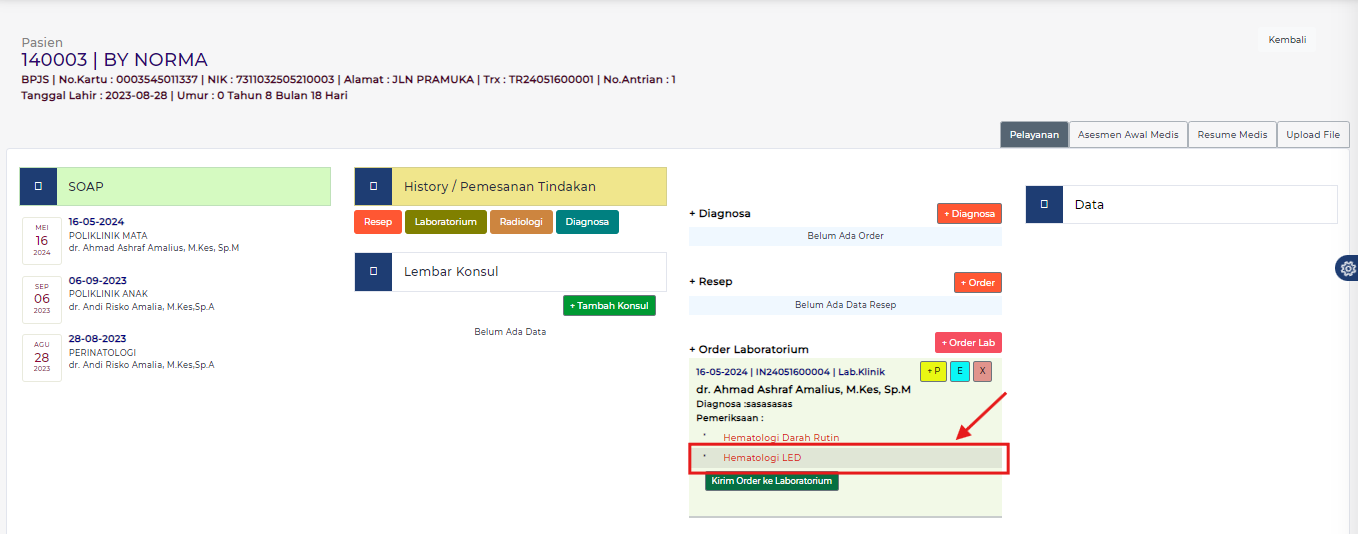Click the Data panel header icon
The height and width of the screenshot is (534, 1358).
click(x=1044, y=204)
